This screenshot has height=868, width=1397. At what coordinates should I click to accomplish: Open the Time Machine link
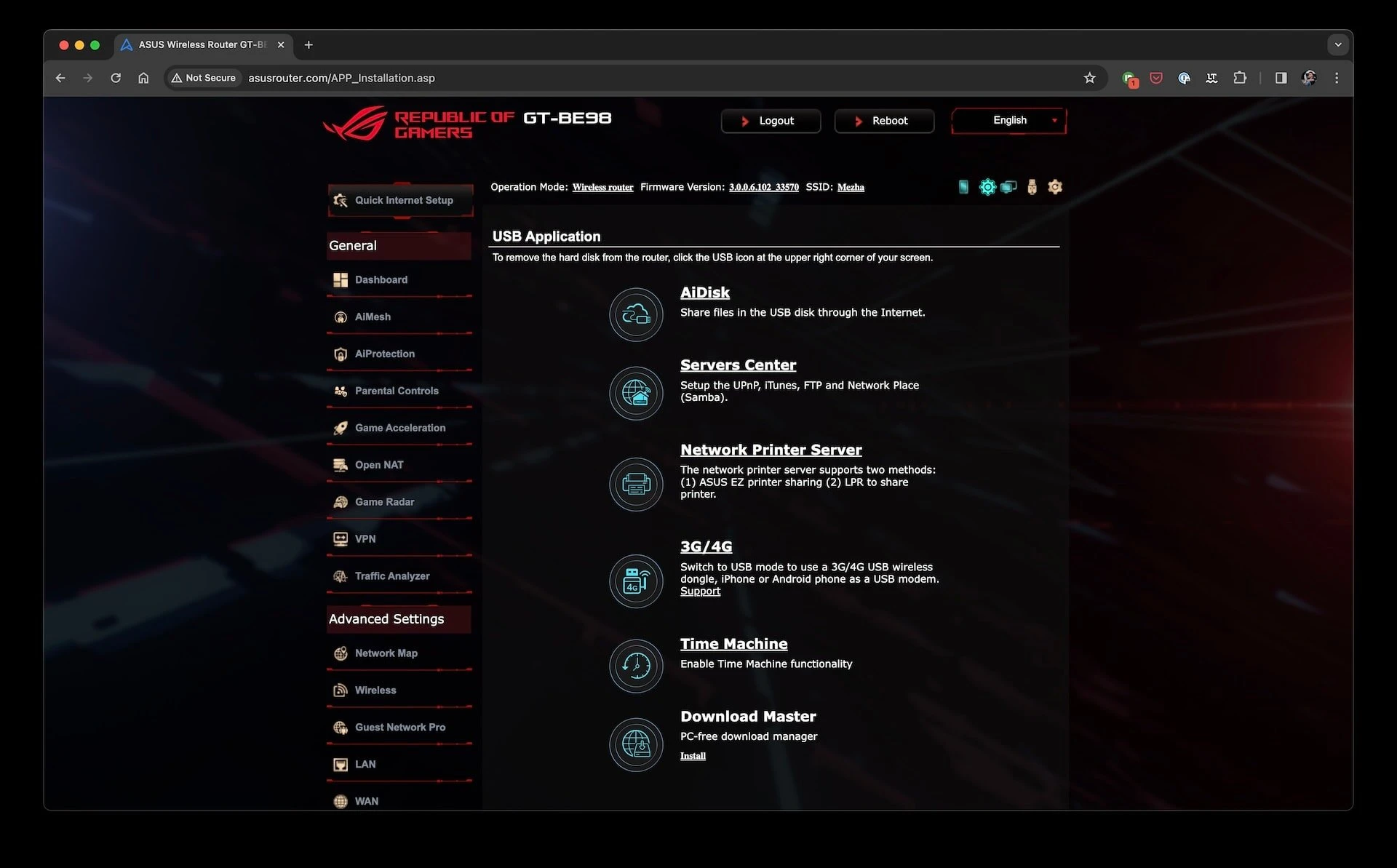[733, 644]
